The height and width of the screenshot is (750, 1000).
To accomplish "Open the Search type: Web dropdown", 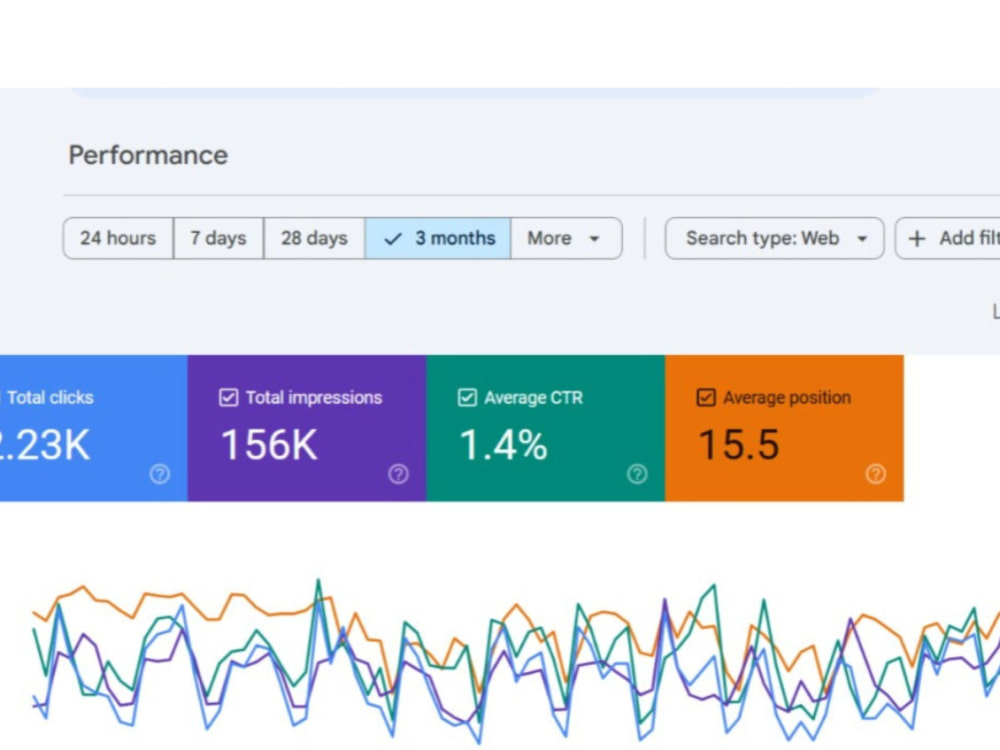I will (x=775, y=239).
